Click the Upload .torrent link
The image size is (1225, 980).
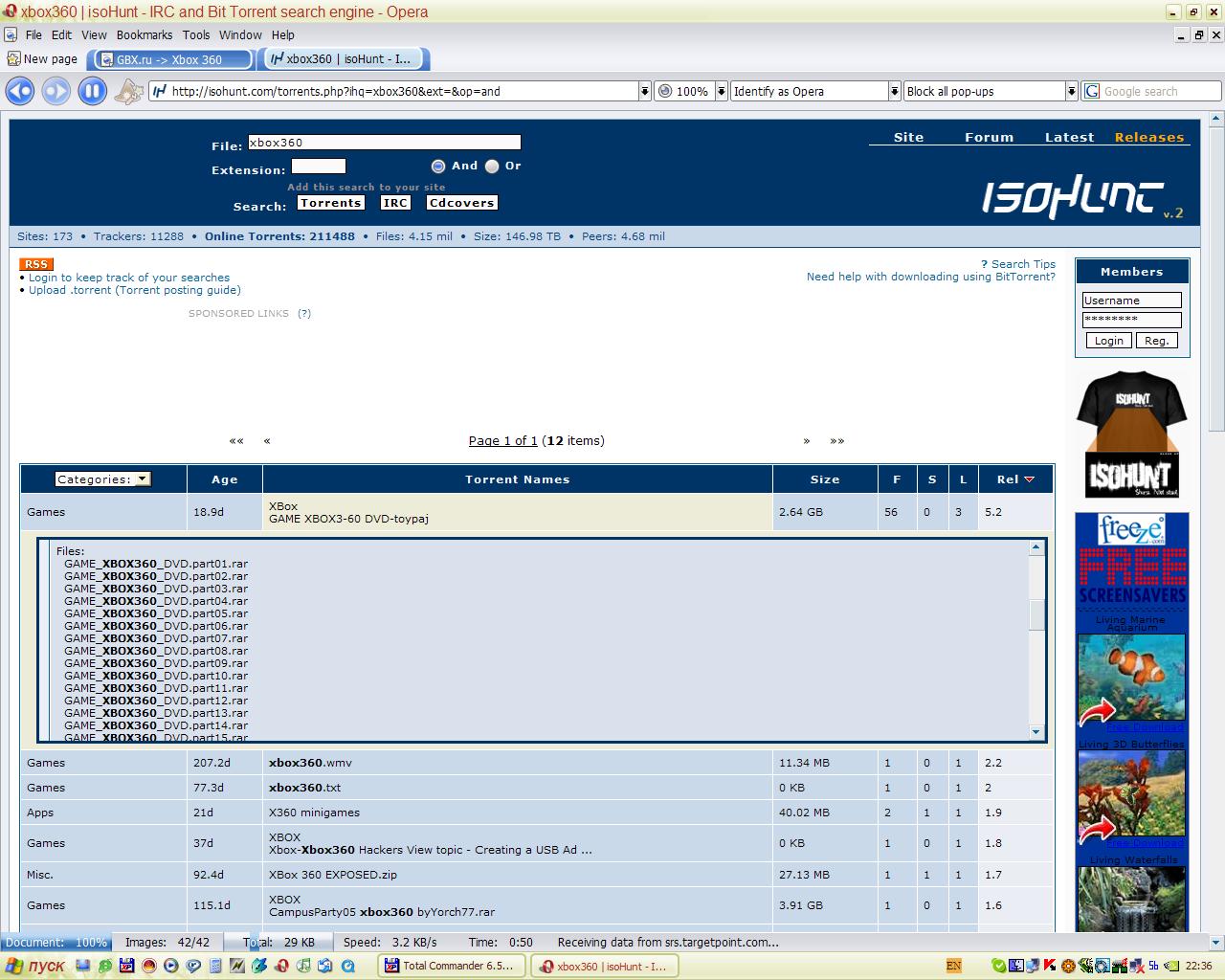pyautogui.click(x=135, y=290)
